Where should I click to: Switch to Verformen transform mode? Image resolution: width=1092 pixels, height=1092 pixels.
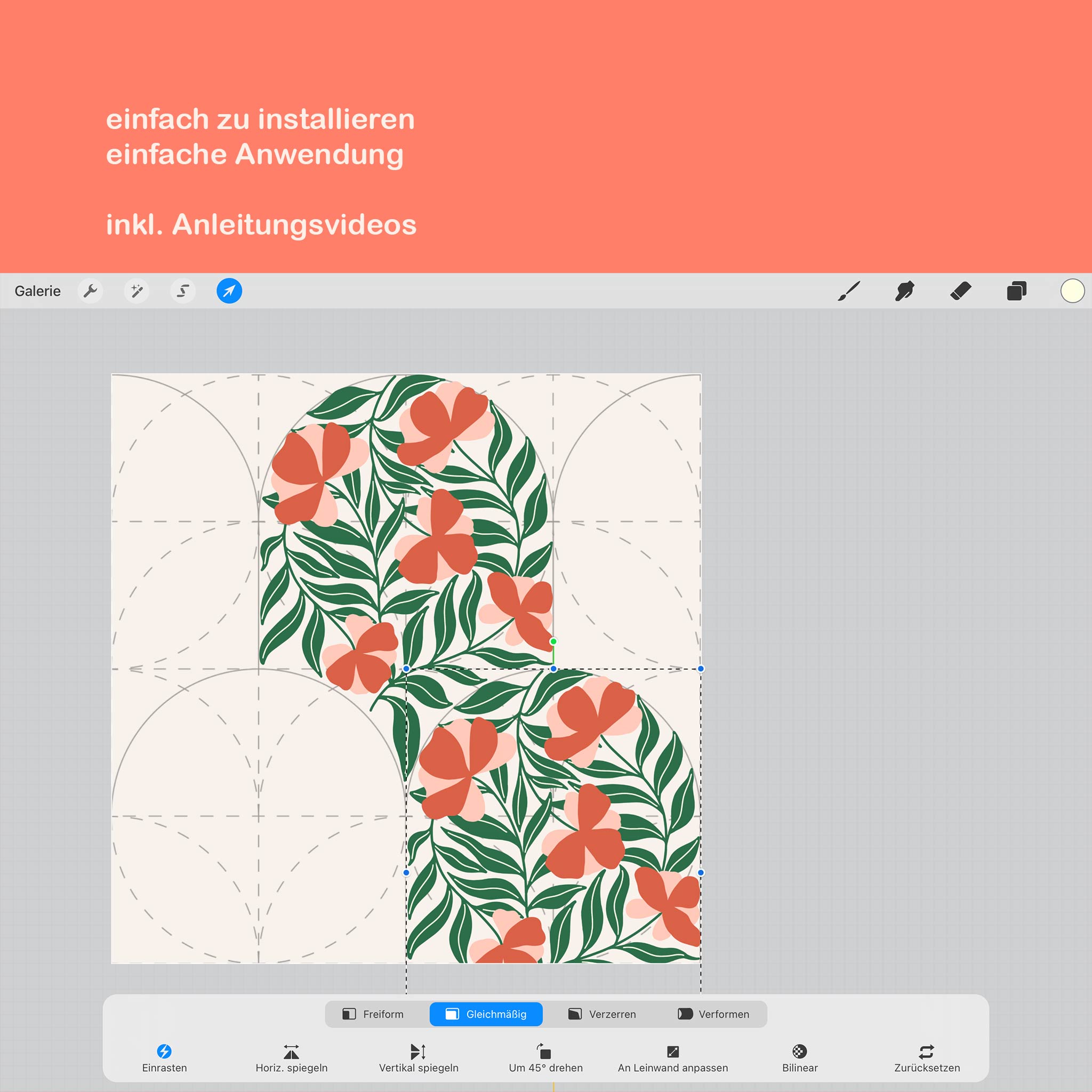coord(713,1014)
